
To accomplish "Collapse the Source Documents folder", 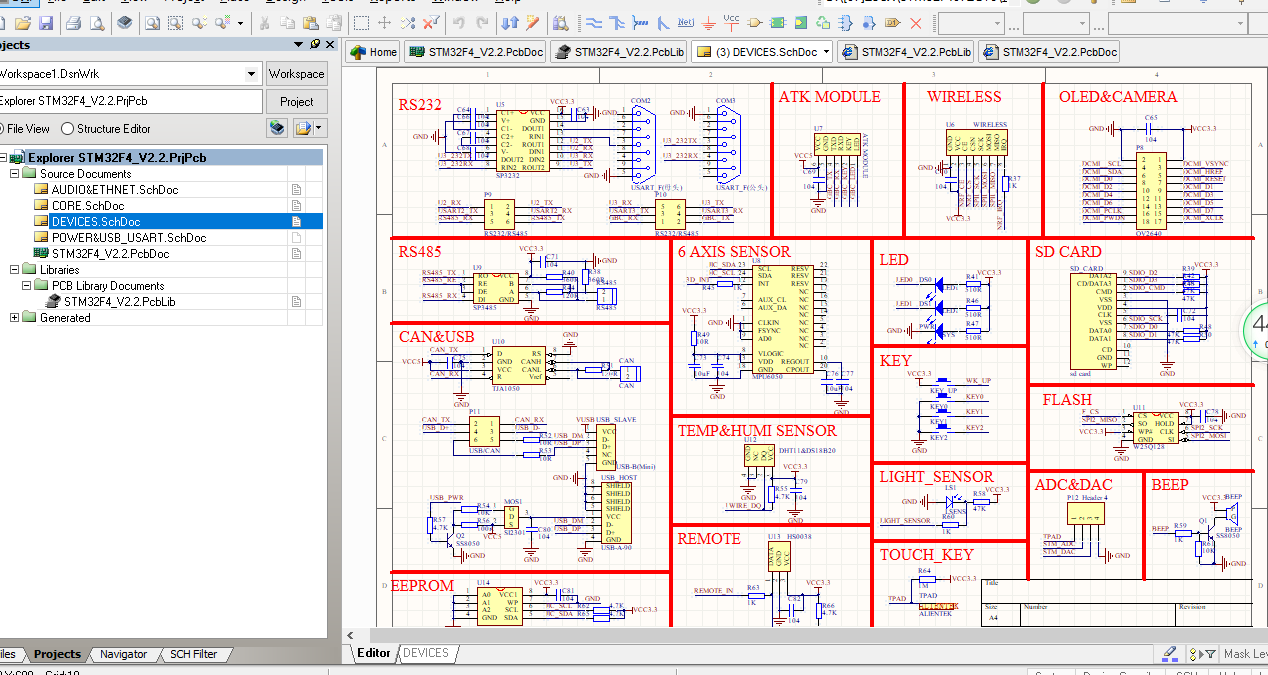I will (x=15, y=174).
